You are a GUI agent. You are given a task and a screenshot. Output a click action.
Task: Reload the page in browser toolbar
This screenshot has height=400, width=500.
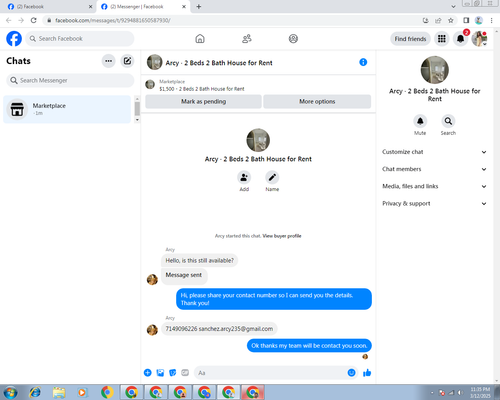click(x=33, y=20)
